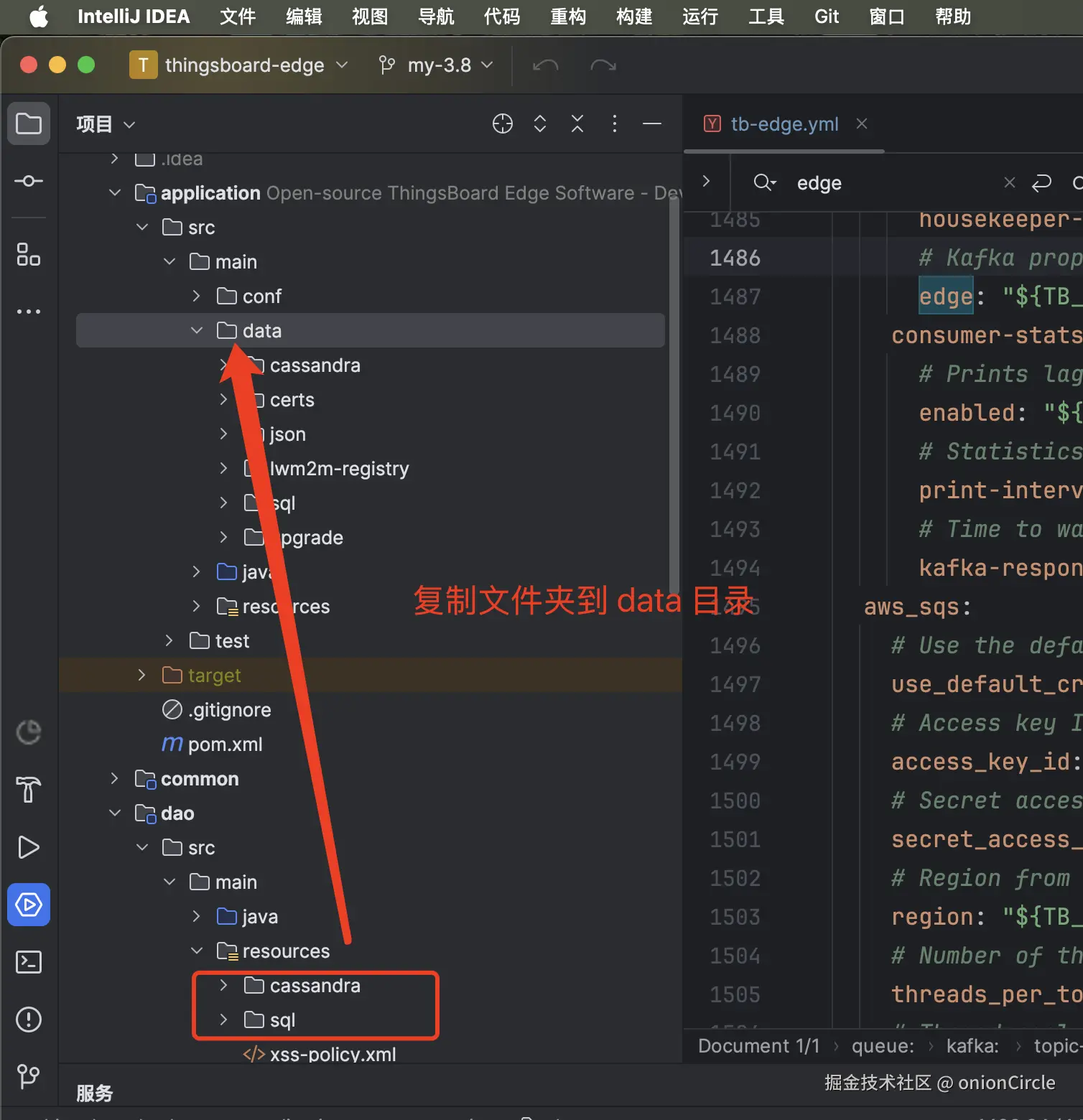Open the Structure tool window icon
The width and height of the screenshot is (1083, 1120).
(29, 254)
